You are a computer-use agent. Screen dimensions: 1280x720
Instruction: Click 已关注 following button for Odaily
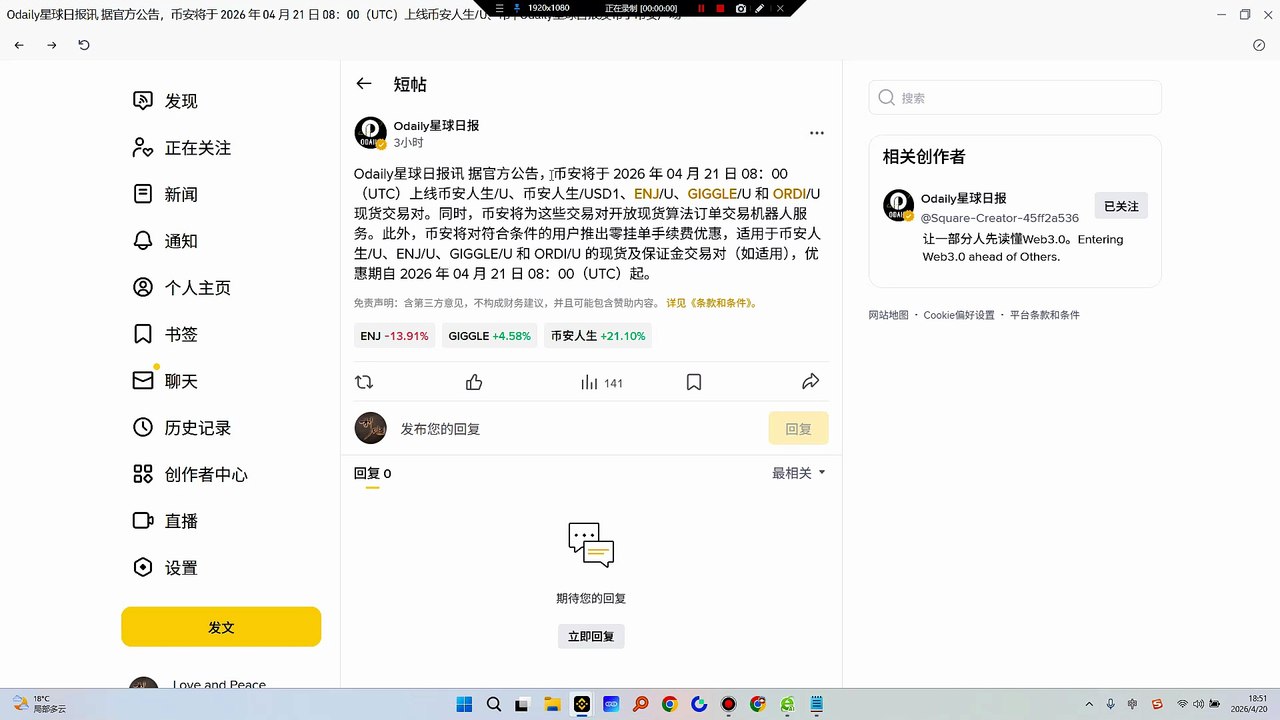(x=1121, y=206)
